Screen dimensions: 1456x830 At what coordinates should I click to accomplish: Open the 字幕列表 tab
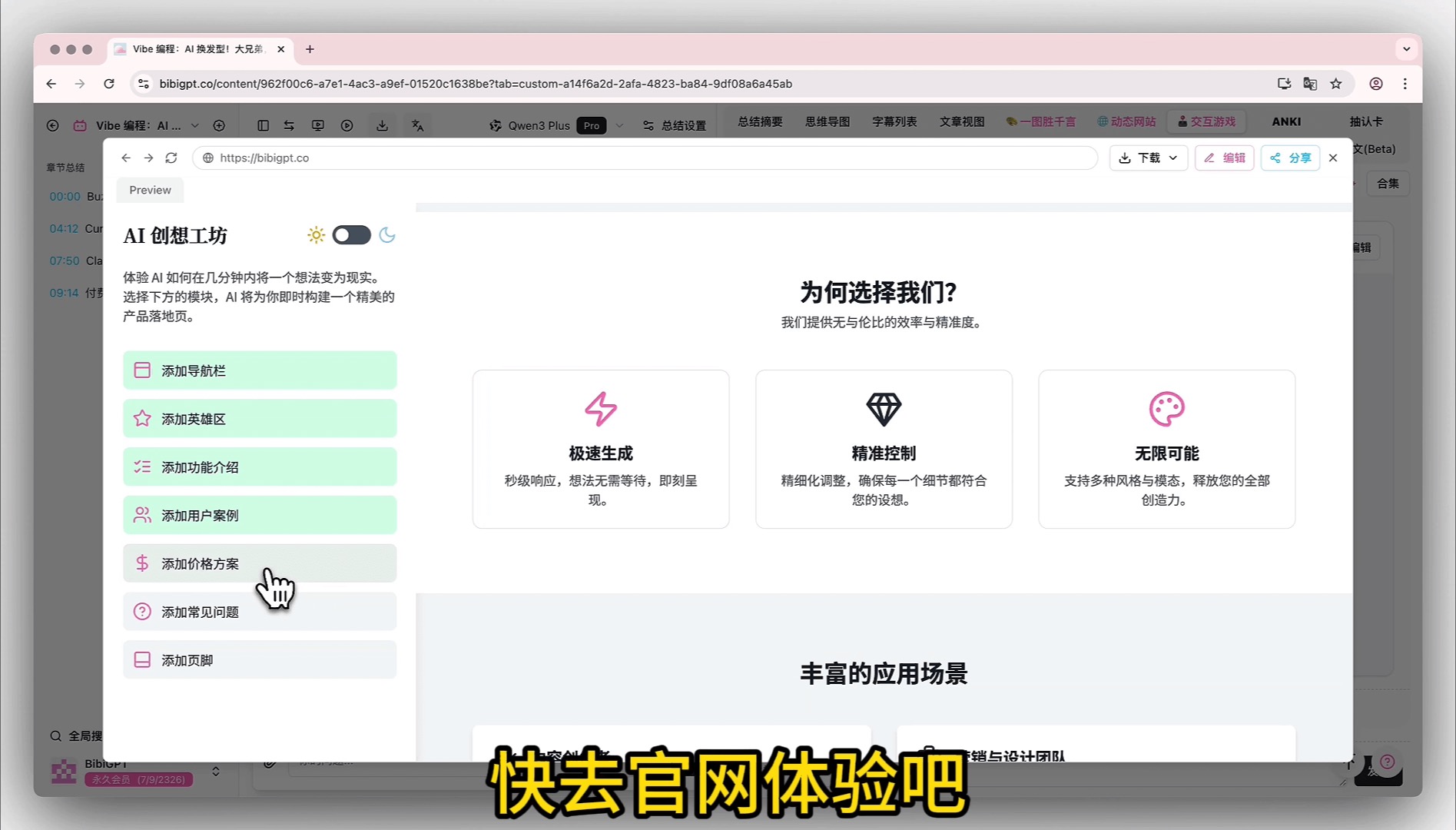(894, 121)
